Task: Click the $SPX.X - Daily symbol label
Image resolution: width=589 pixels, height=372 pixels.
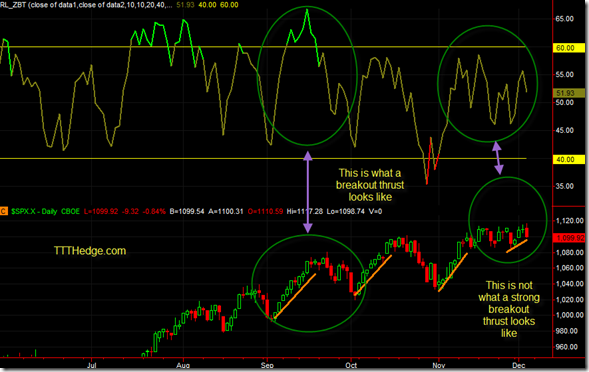Action: pyautogui.click(x=34, y=212)
